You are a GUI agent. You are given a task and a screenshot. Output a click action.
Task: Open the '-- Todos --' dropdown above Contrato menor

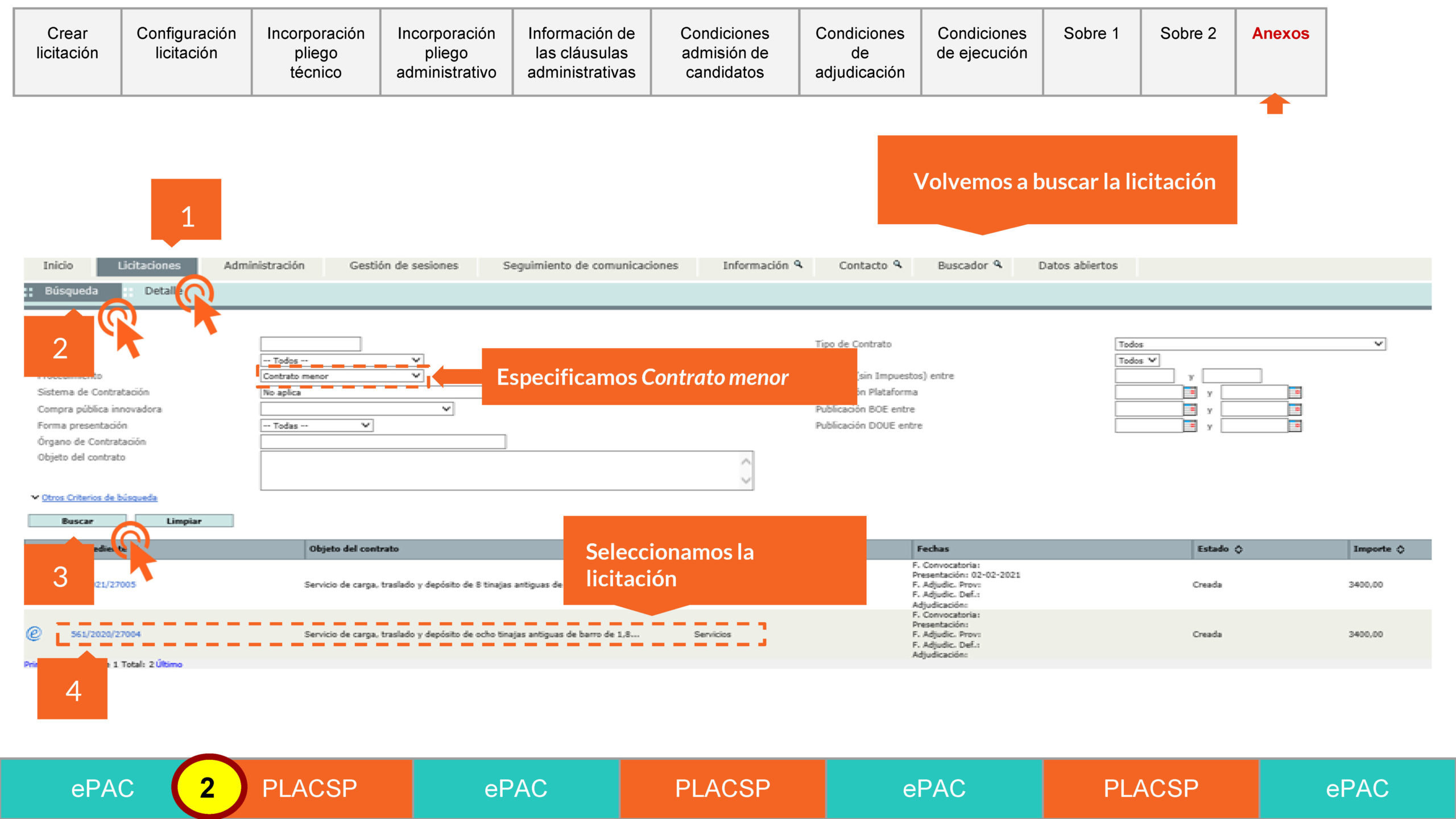[342, 361]
